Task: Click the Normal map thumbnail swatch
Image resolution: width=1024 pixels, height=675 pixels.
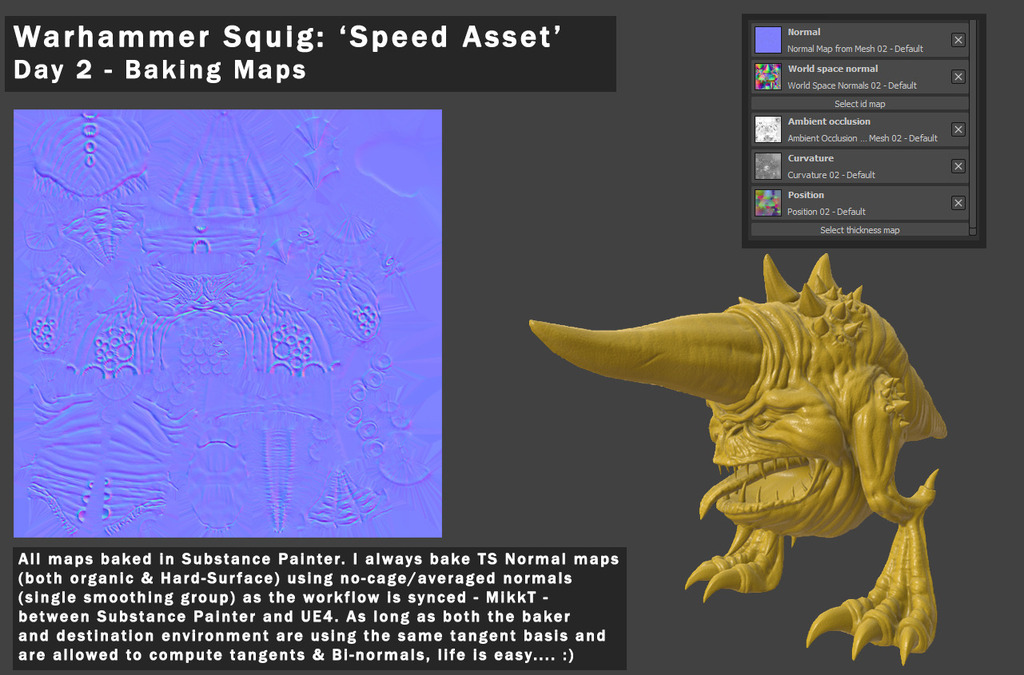Action: [768, 40]
